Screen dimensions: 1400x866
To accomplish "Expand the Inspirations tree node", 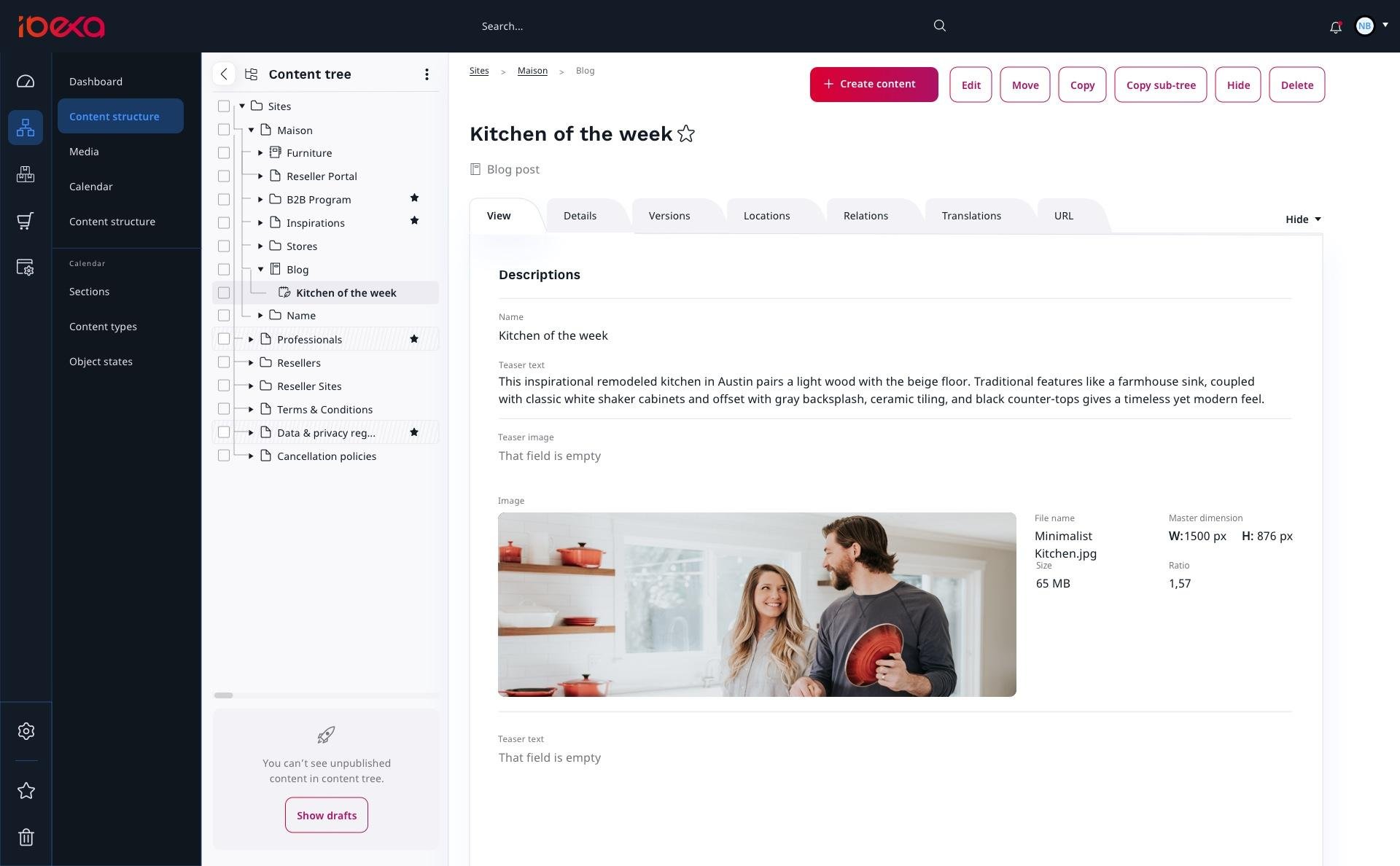I will (260, 223).
